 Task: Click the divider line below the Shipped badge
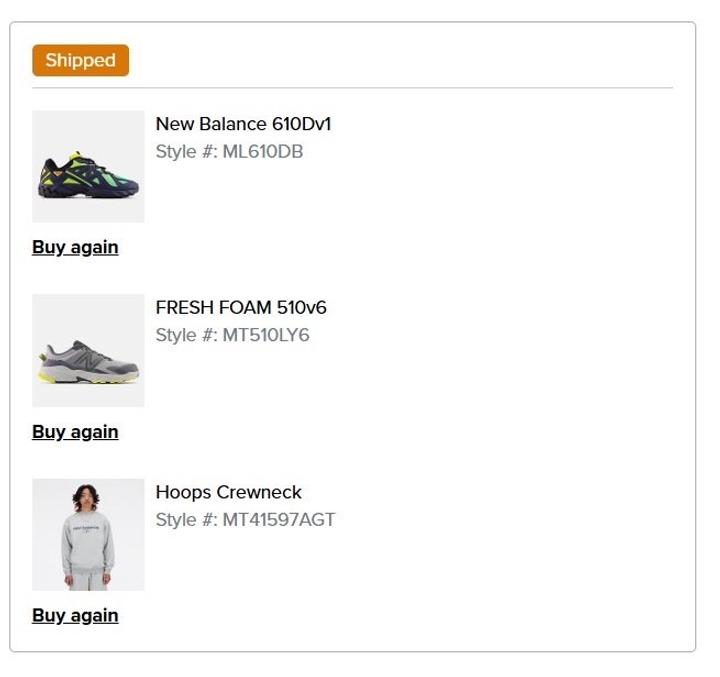point(352,88)
